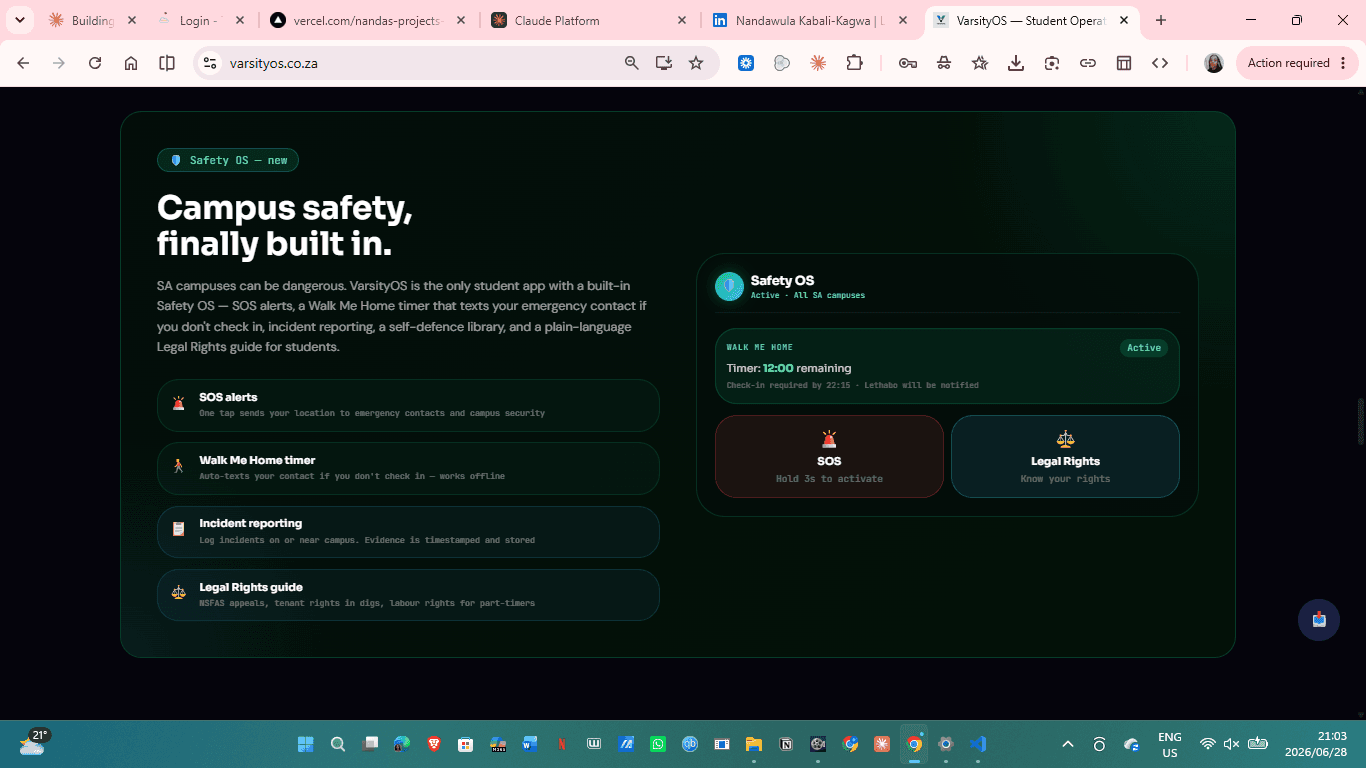Click the Safety OS — new badge

coord(228,160)
